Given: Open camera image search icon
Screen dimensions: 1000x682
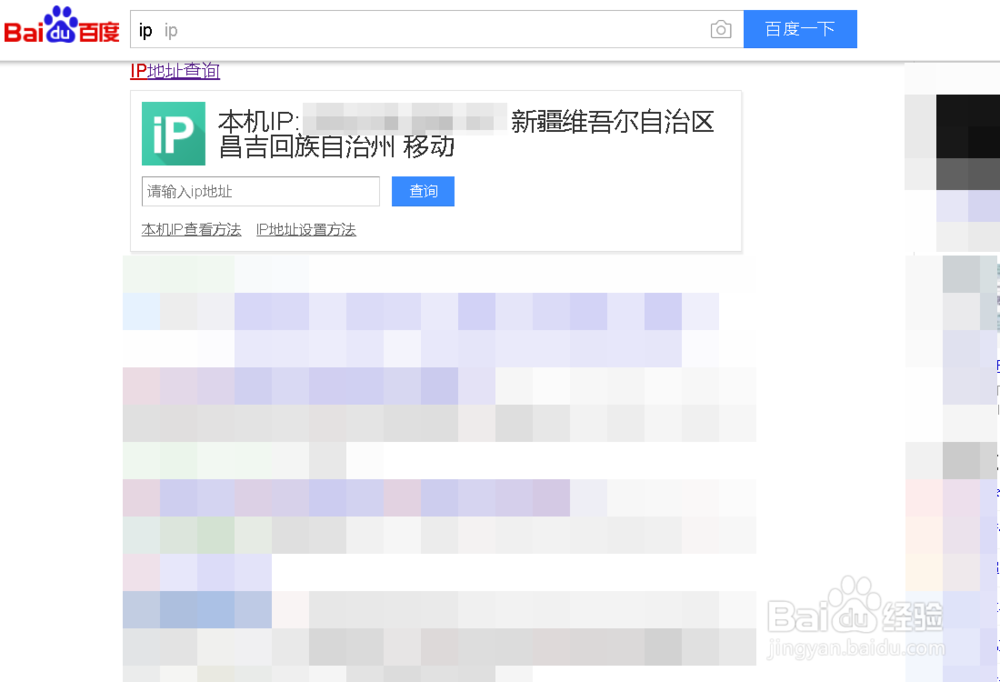Looking at the screenshot, I should [x=721, y=29].
